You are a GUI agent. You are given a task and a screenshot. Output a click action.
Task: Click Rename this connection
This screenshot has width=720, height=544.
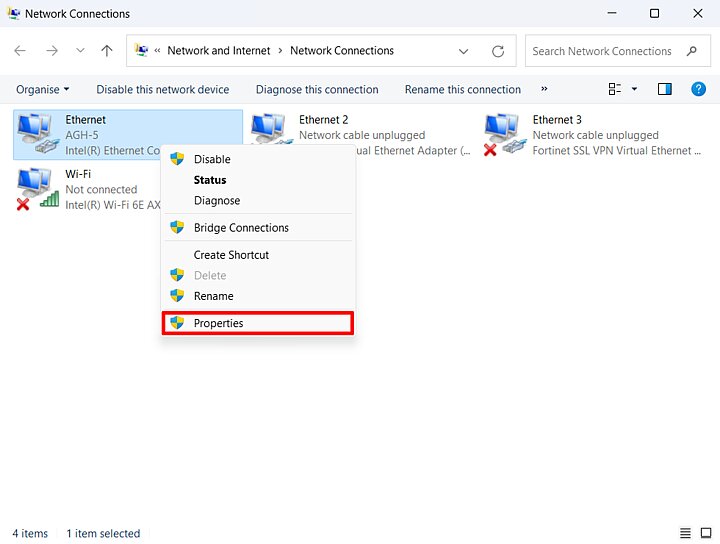click(x=463, y=90)
